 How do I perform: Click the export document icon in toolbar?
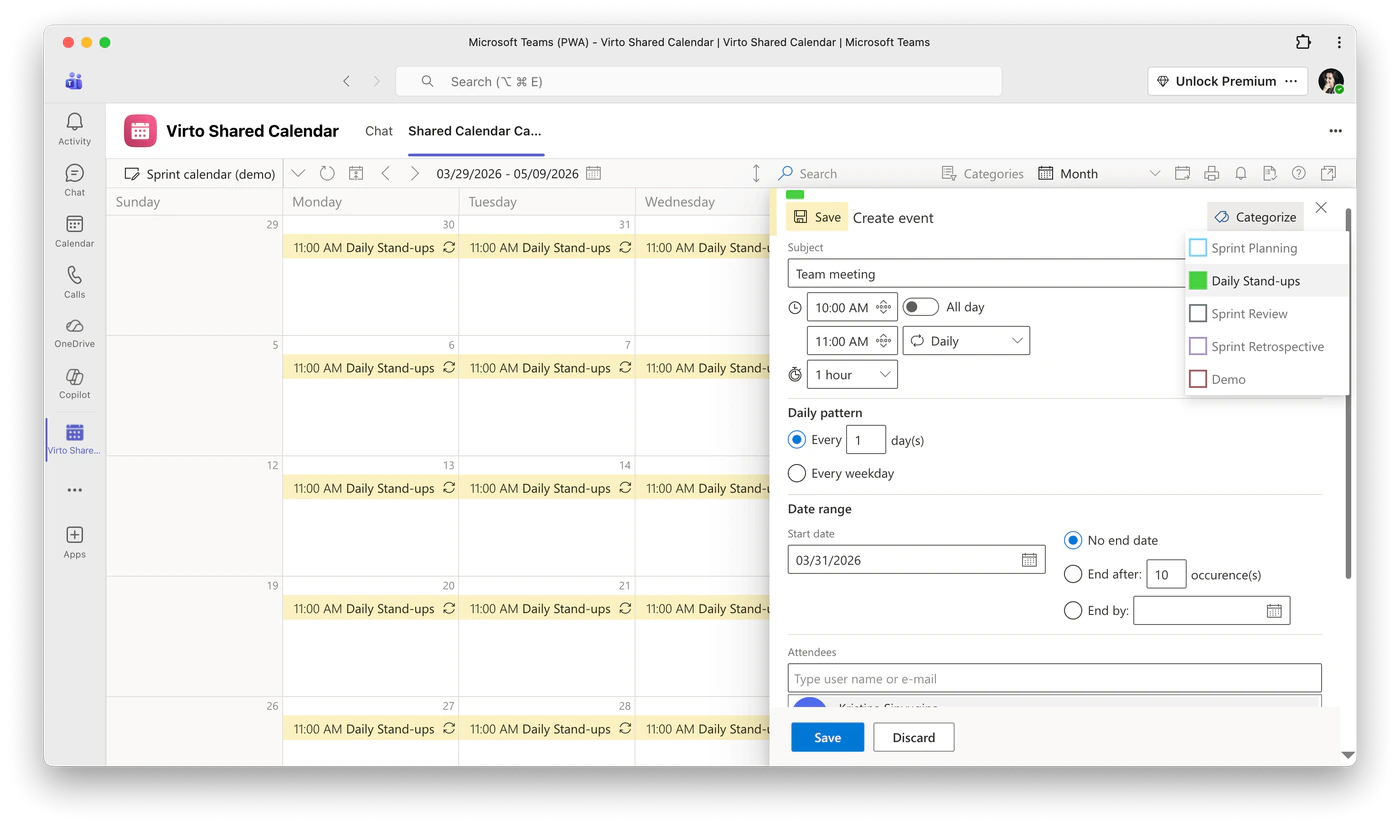coord(1269,173)
